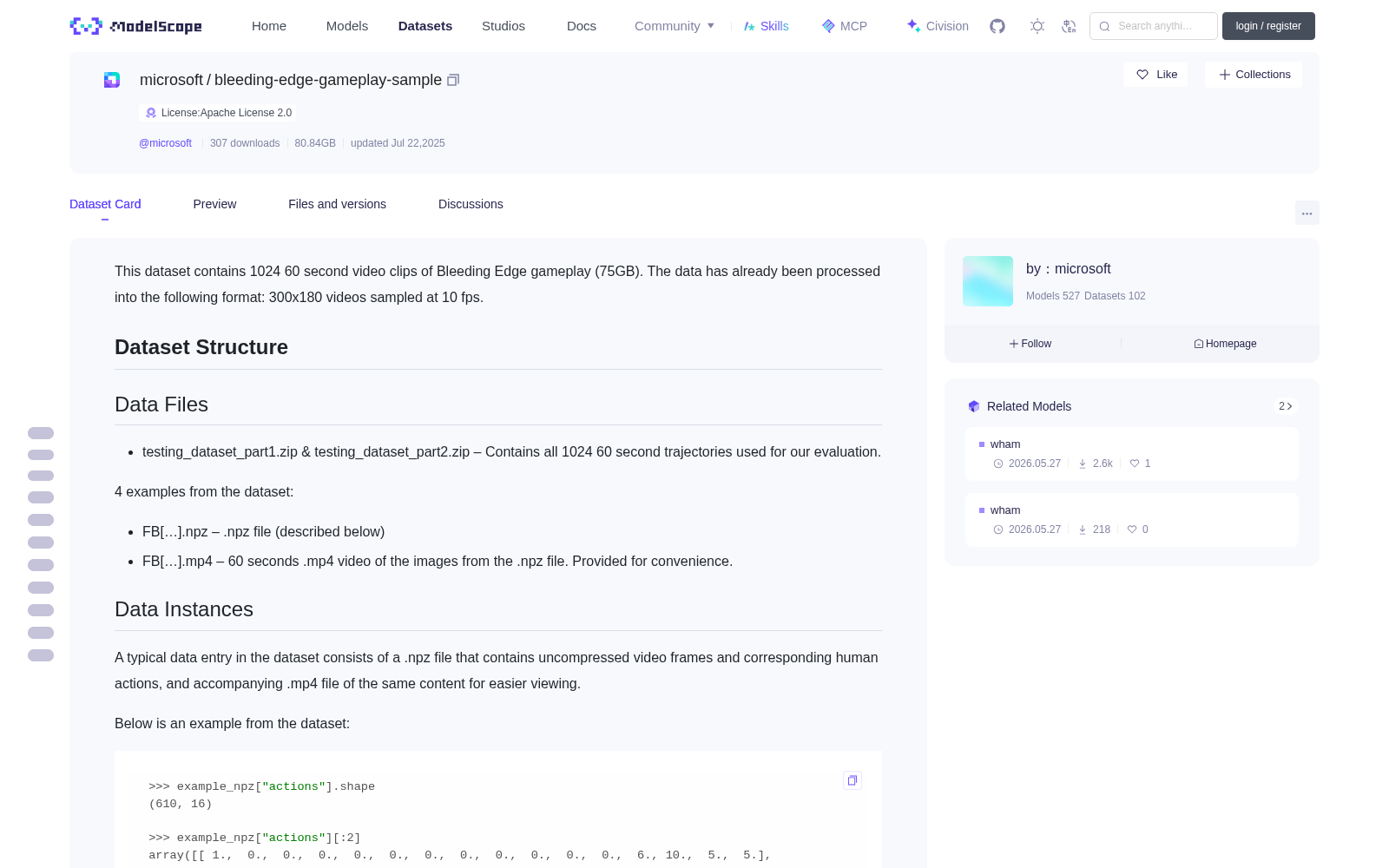Click 'Models 527' count text
The height and width of the screenshot is (868, 1389).
coord(1053,296)
